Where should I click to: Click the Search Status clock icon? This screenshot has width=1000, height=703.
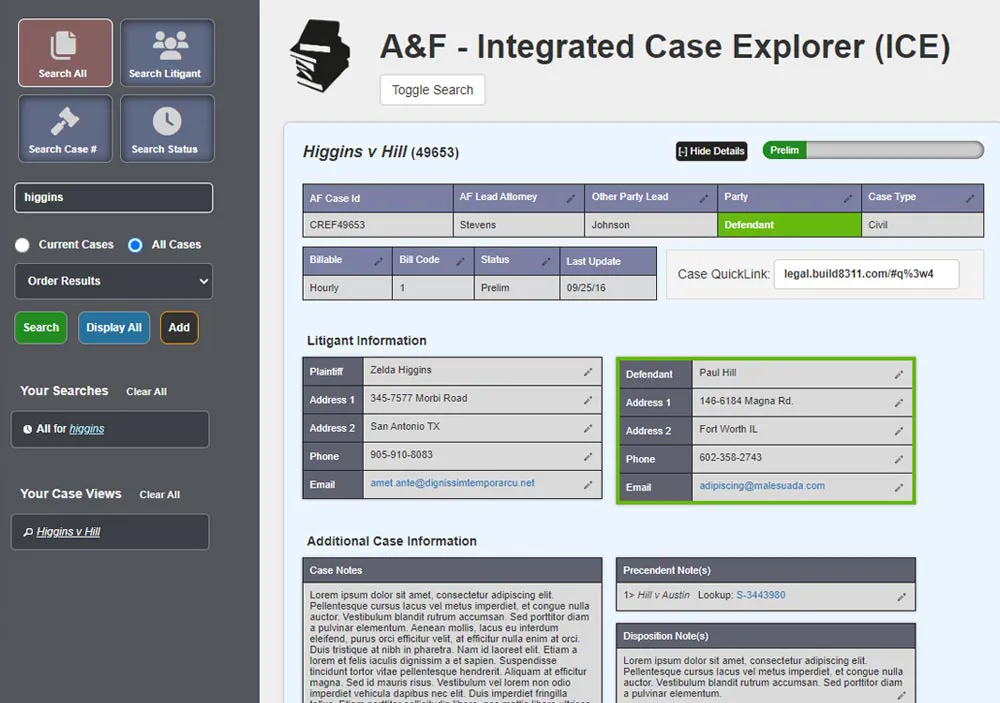pyautogui.click(x=167, y=121)
